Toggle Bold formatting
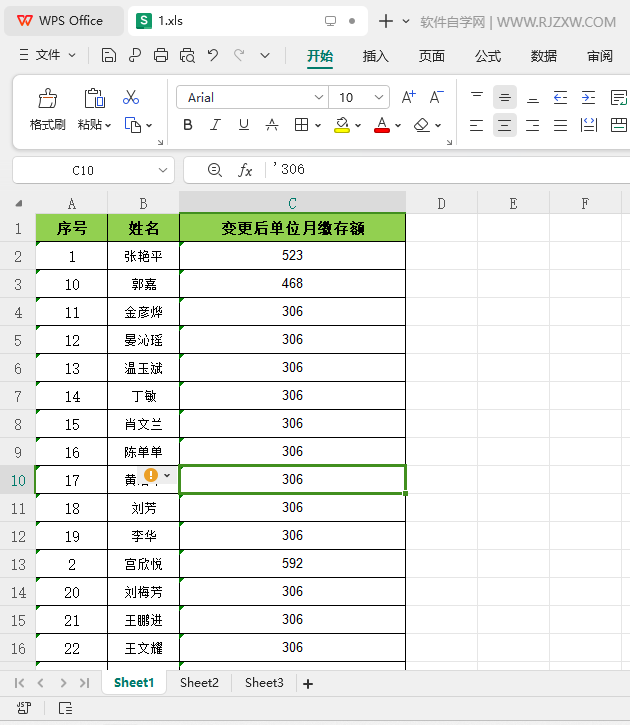Image resolution: width=630 pixels, height=725 pixels. (188, 125)
